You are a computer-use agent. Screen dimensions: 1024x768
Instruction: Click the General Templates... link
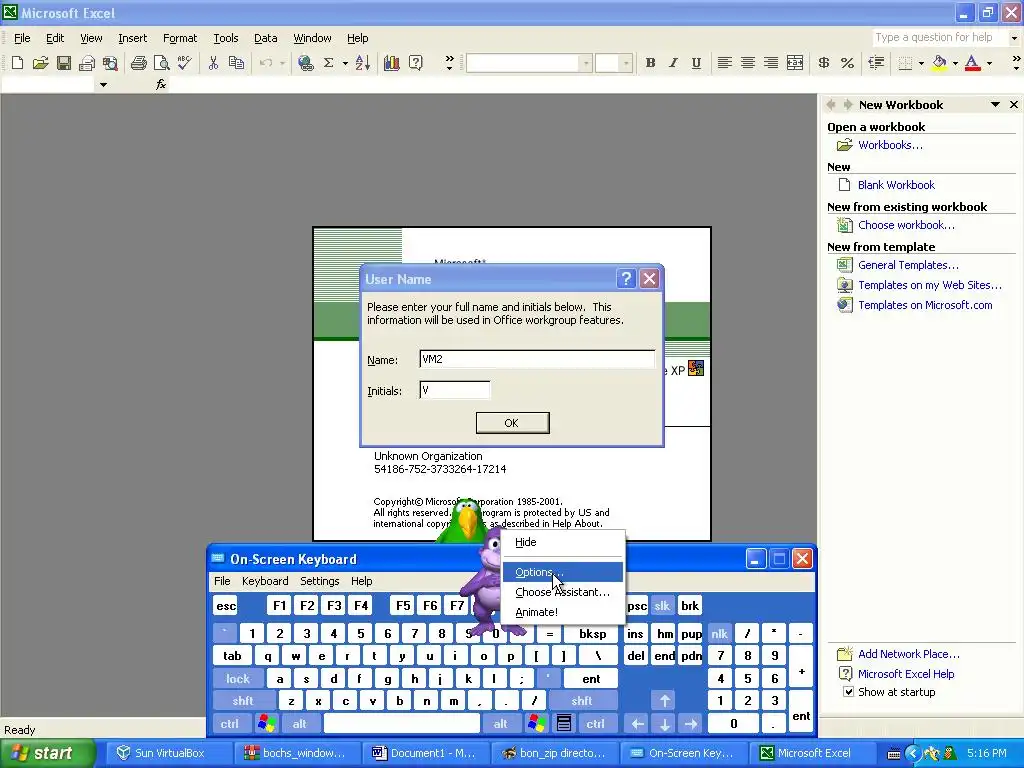(908, 265)
